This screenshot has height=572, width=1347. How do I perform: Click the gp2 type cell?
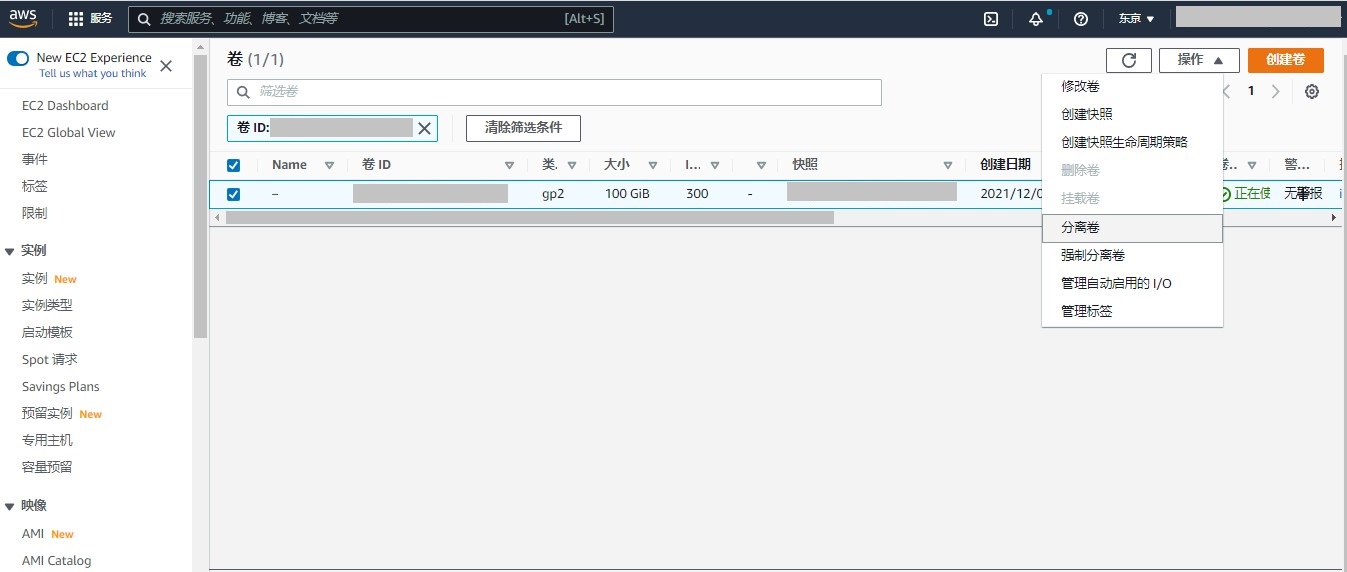point(553,194)
